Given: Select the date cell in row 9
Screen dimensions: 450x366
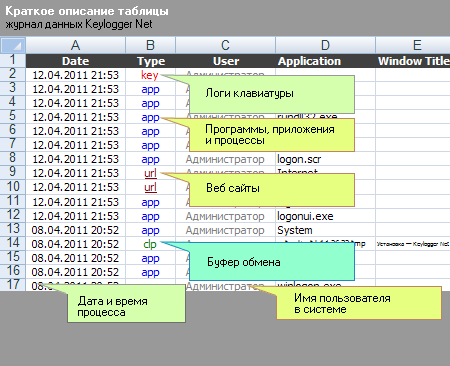Looking at the screenshot, I should click(76, 173).
